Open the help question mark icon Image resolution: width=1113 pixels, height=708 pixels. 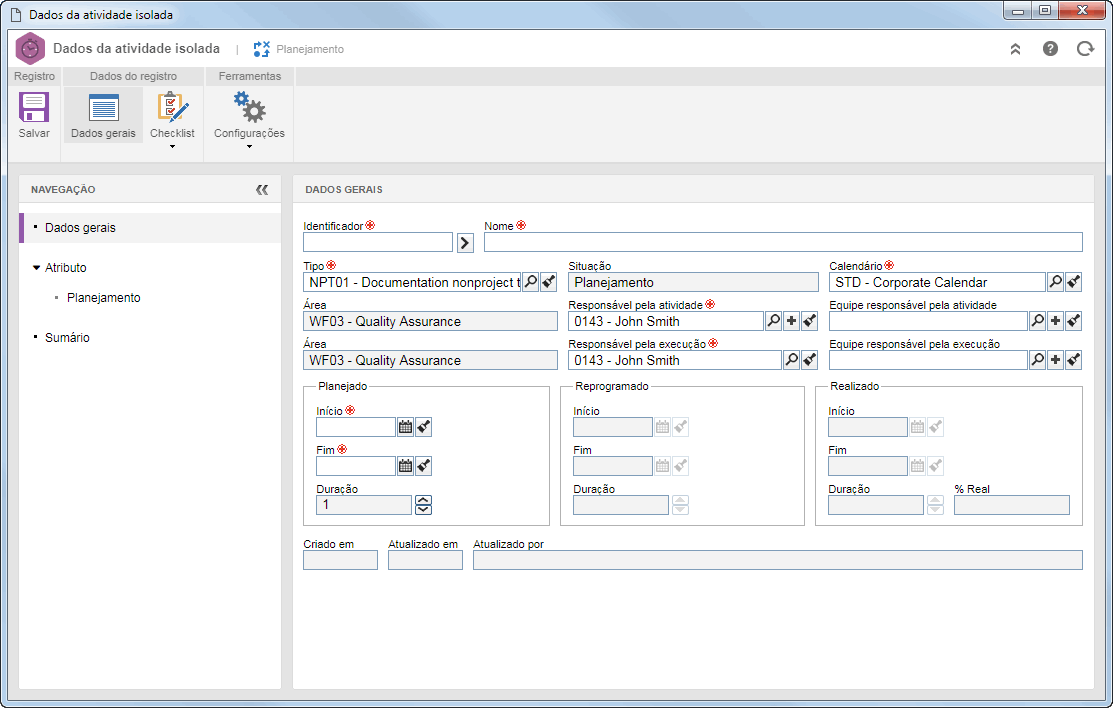point(1050,48)
